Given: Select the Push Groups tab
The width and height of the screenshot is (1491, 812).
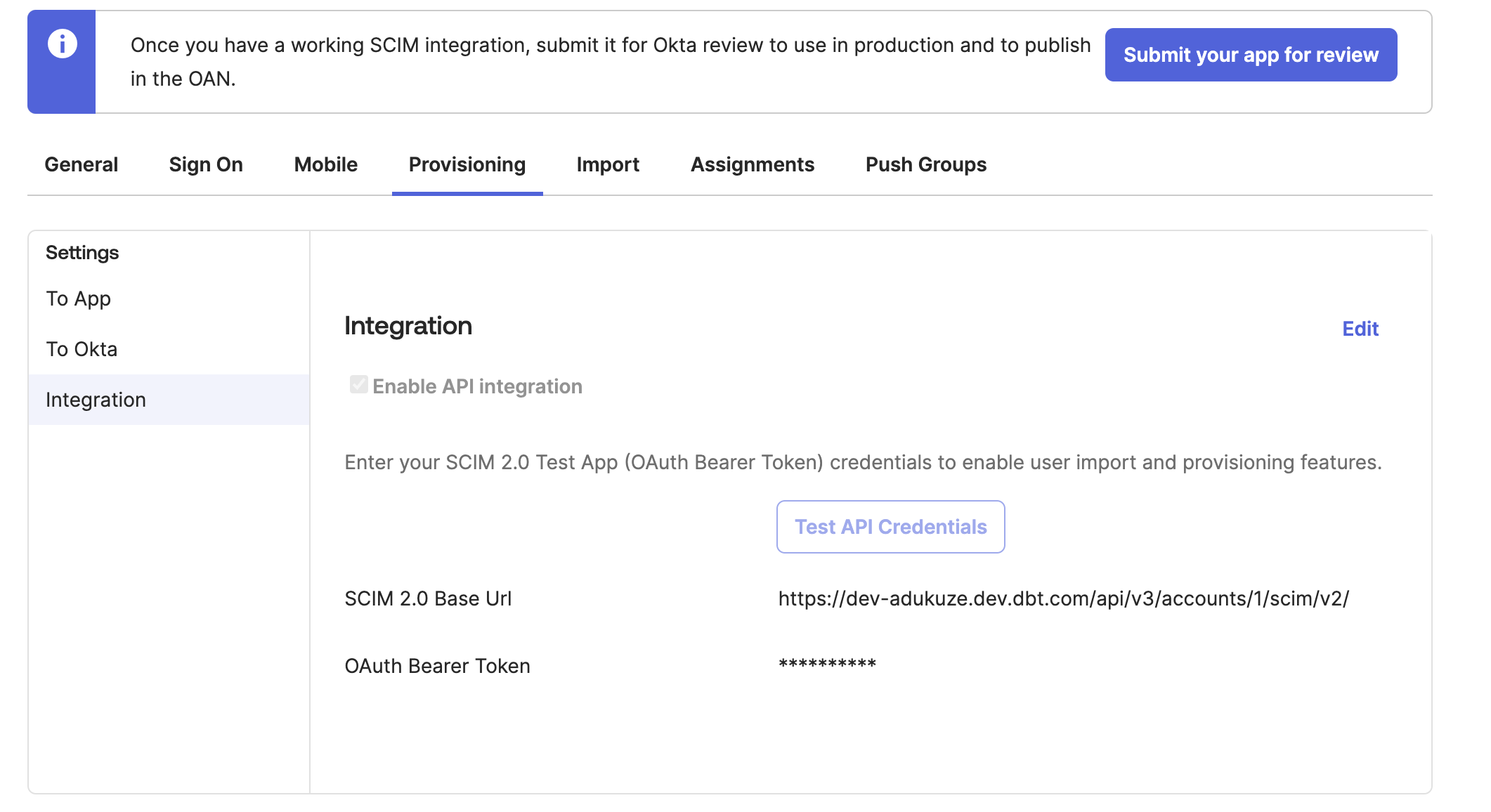Looking at the screenshot, I should (925, 164).
